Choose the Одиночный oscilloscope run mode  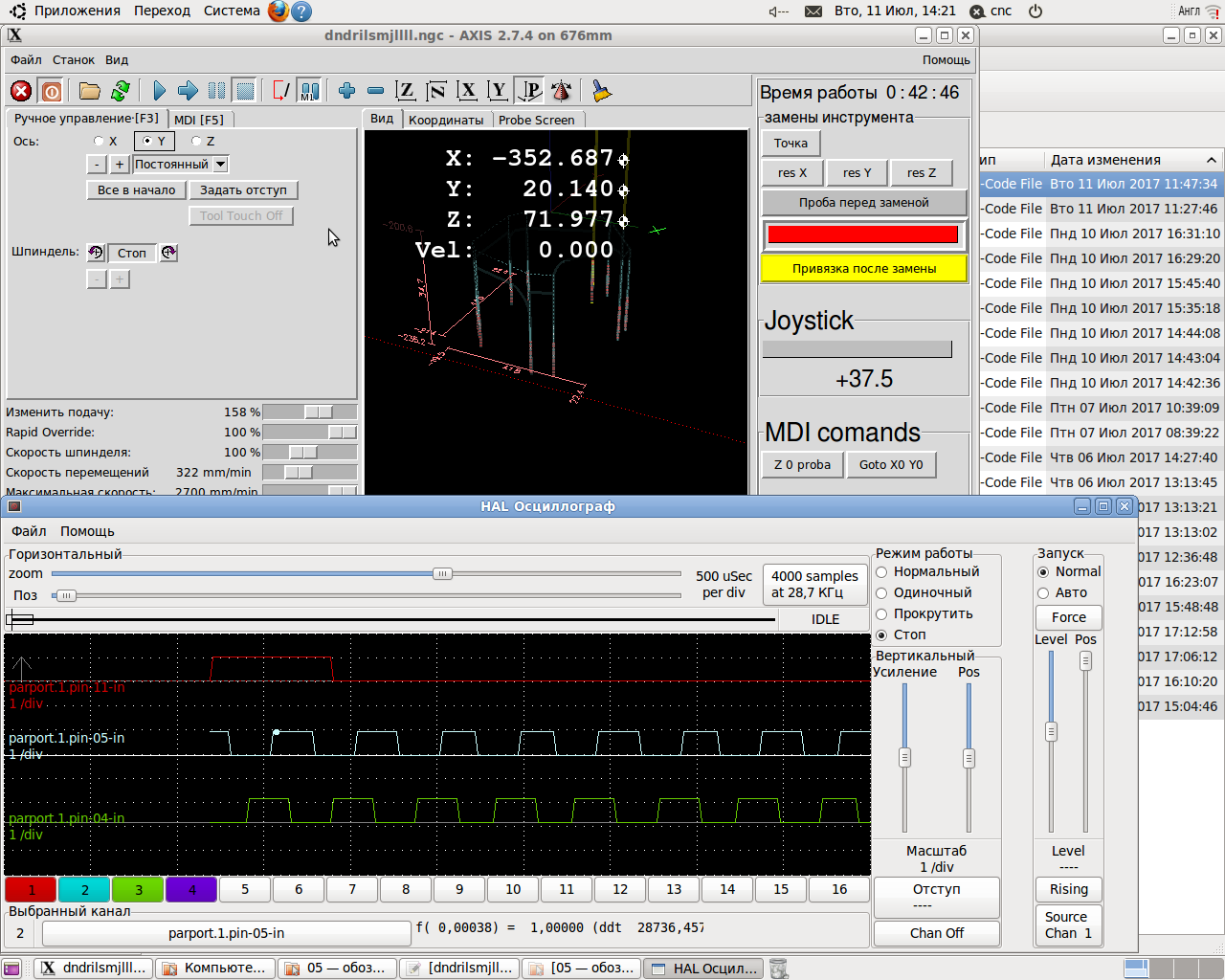click(882, 593)
